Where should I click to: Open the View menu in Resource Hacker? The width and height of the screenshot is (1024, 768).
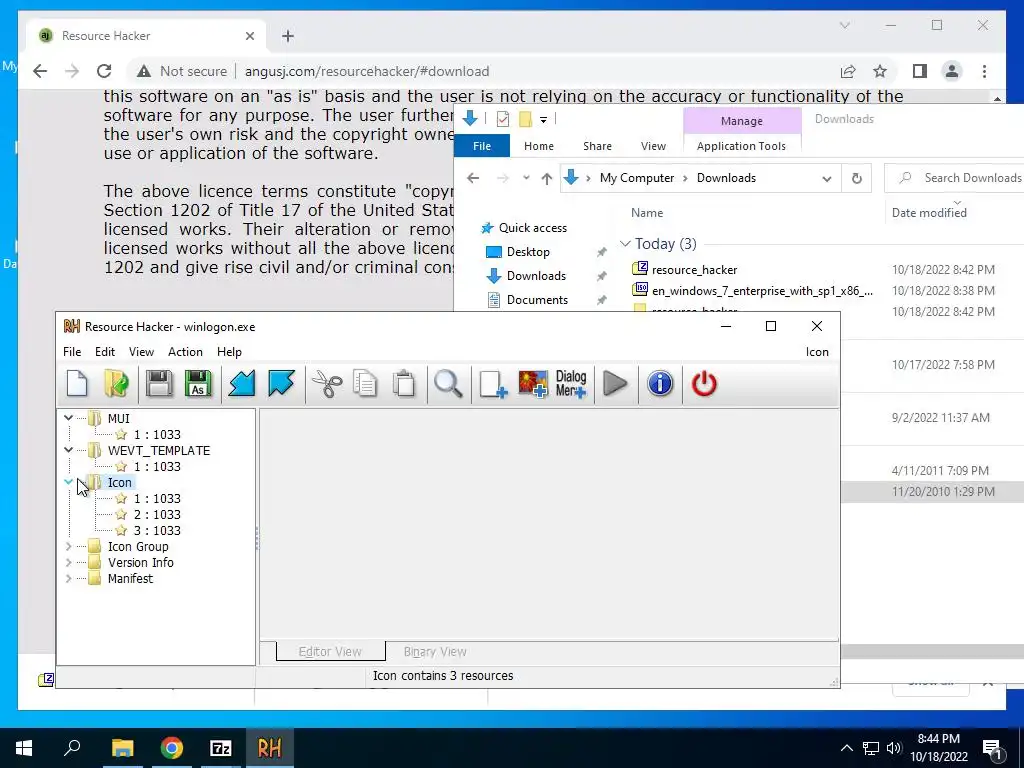click(x=141, y=351)
